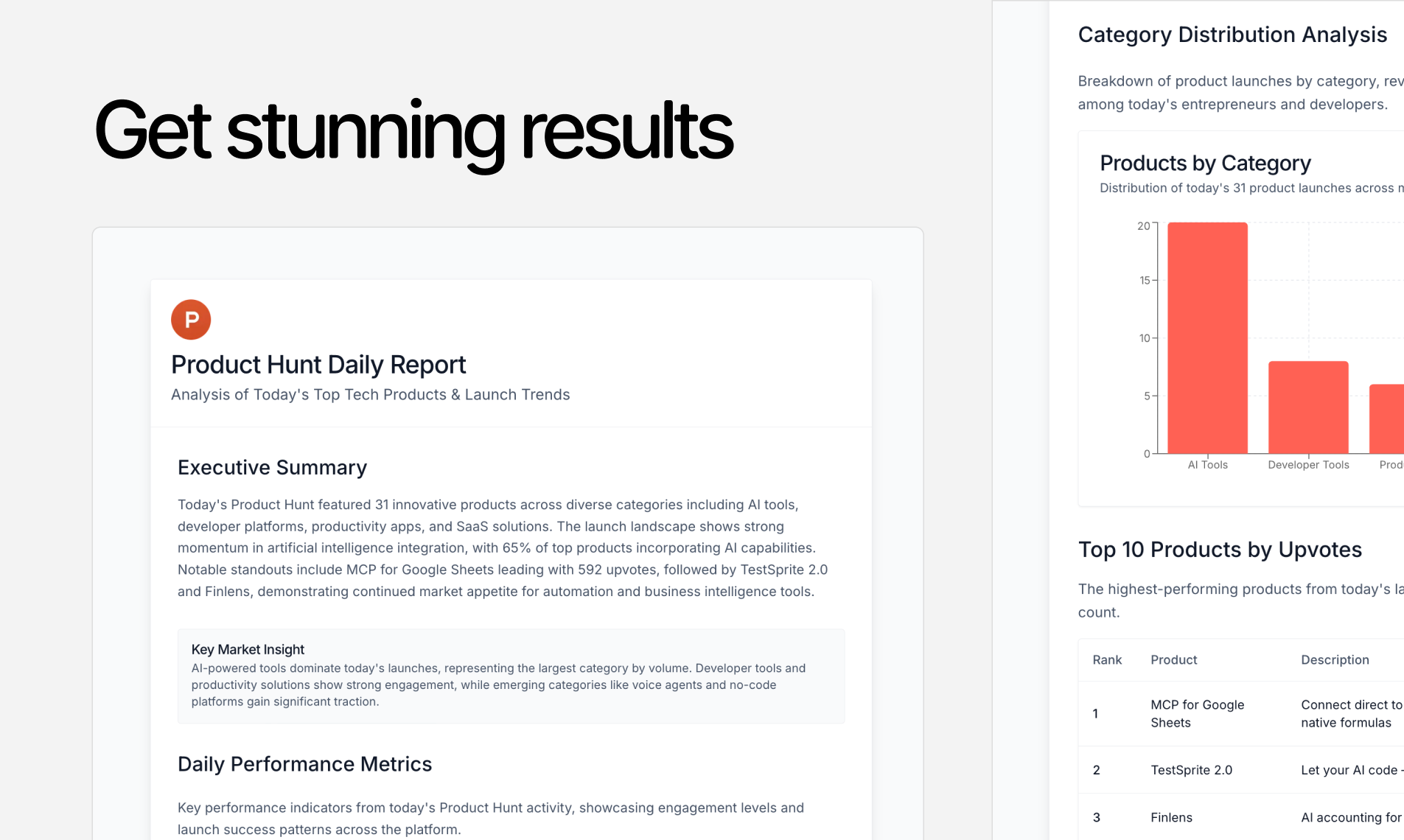Click the 'Breakdown of product launches by category' paragraph

[x=1240, y=93]
